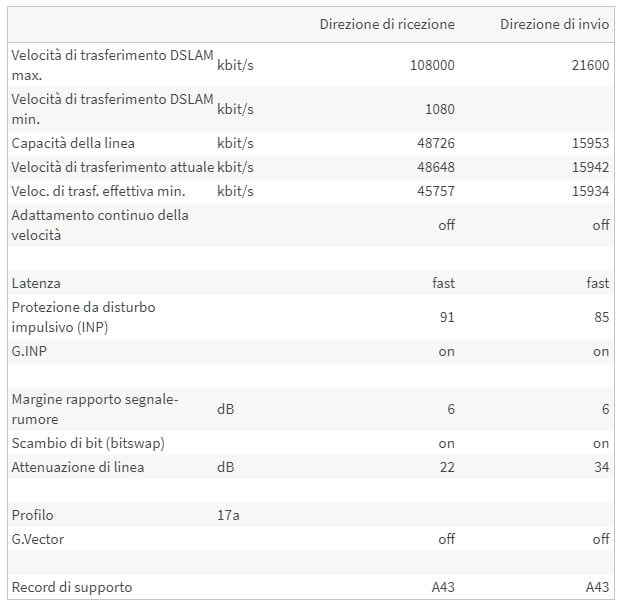Select the 45757 effective min speed value

[x=435, y=191]
